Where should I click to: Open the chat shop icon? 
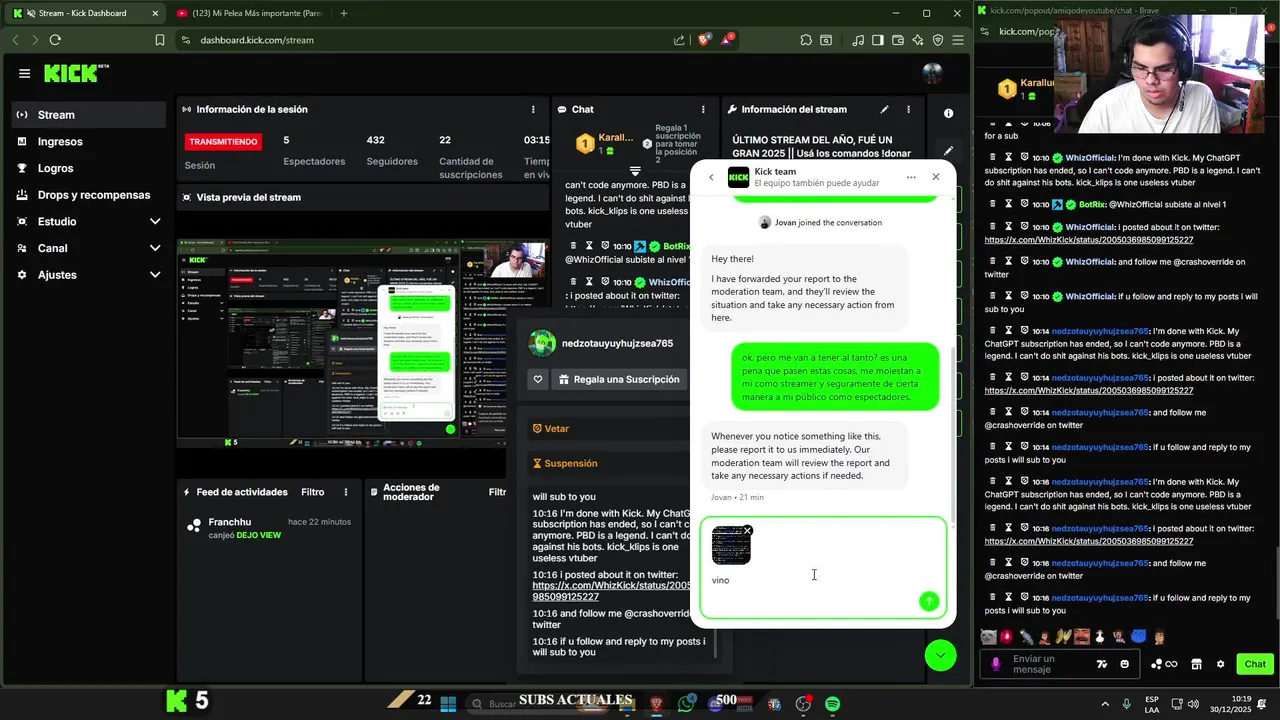tap(1196, 664)
